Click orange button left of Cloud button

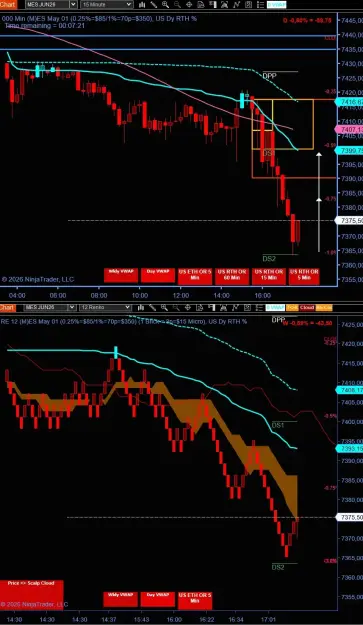tap(292, 308)
